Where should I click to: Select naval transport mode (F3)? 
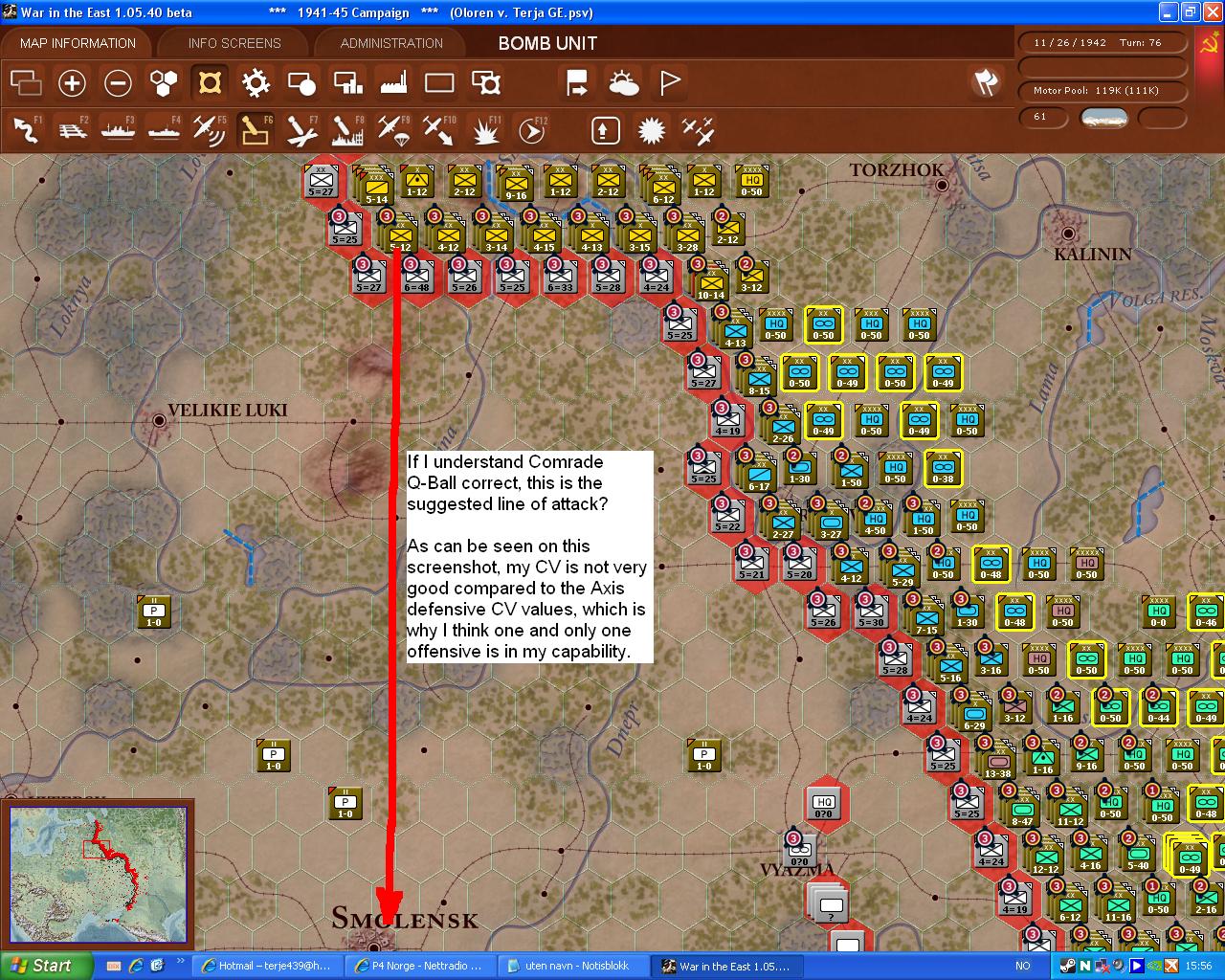point(118,129)
